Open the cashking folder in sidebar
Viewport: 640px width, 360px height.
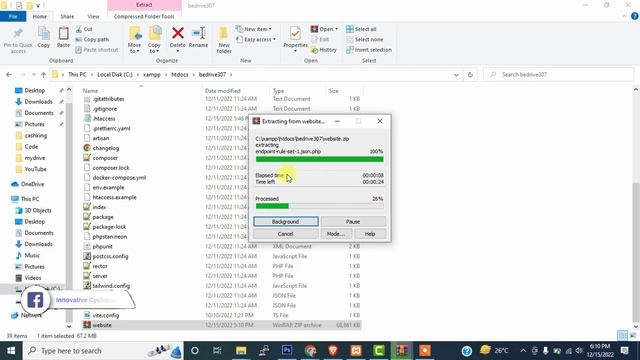coord(36,136)
